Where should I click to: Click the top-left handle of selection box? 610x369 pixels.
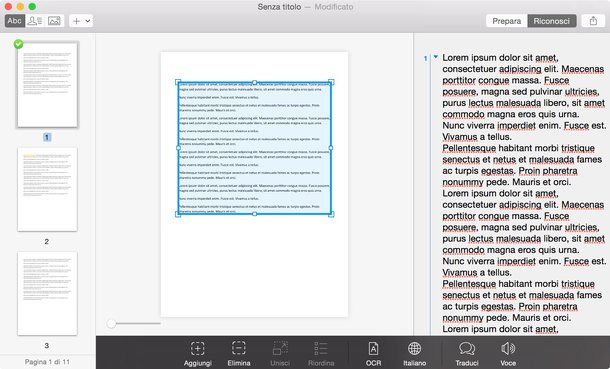(178, 82)
